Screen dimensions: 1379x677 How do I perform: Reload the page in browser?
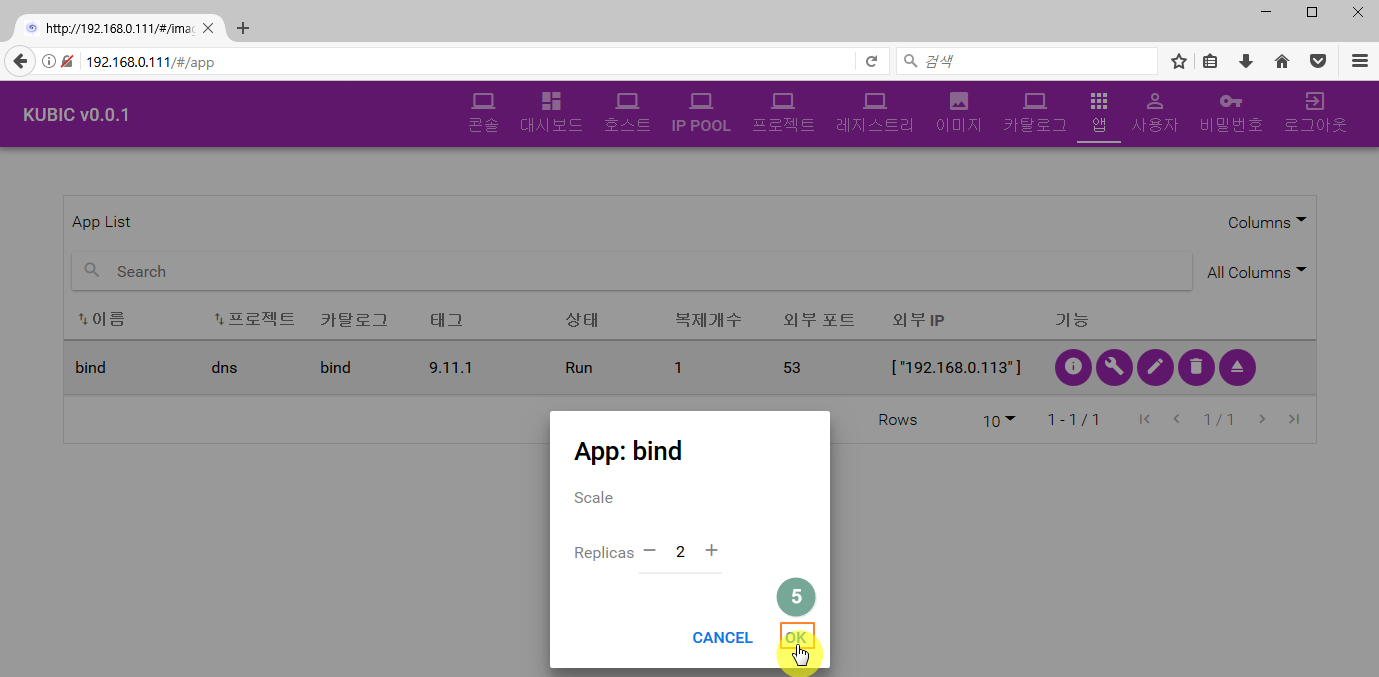[x=871, y=61]
